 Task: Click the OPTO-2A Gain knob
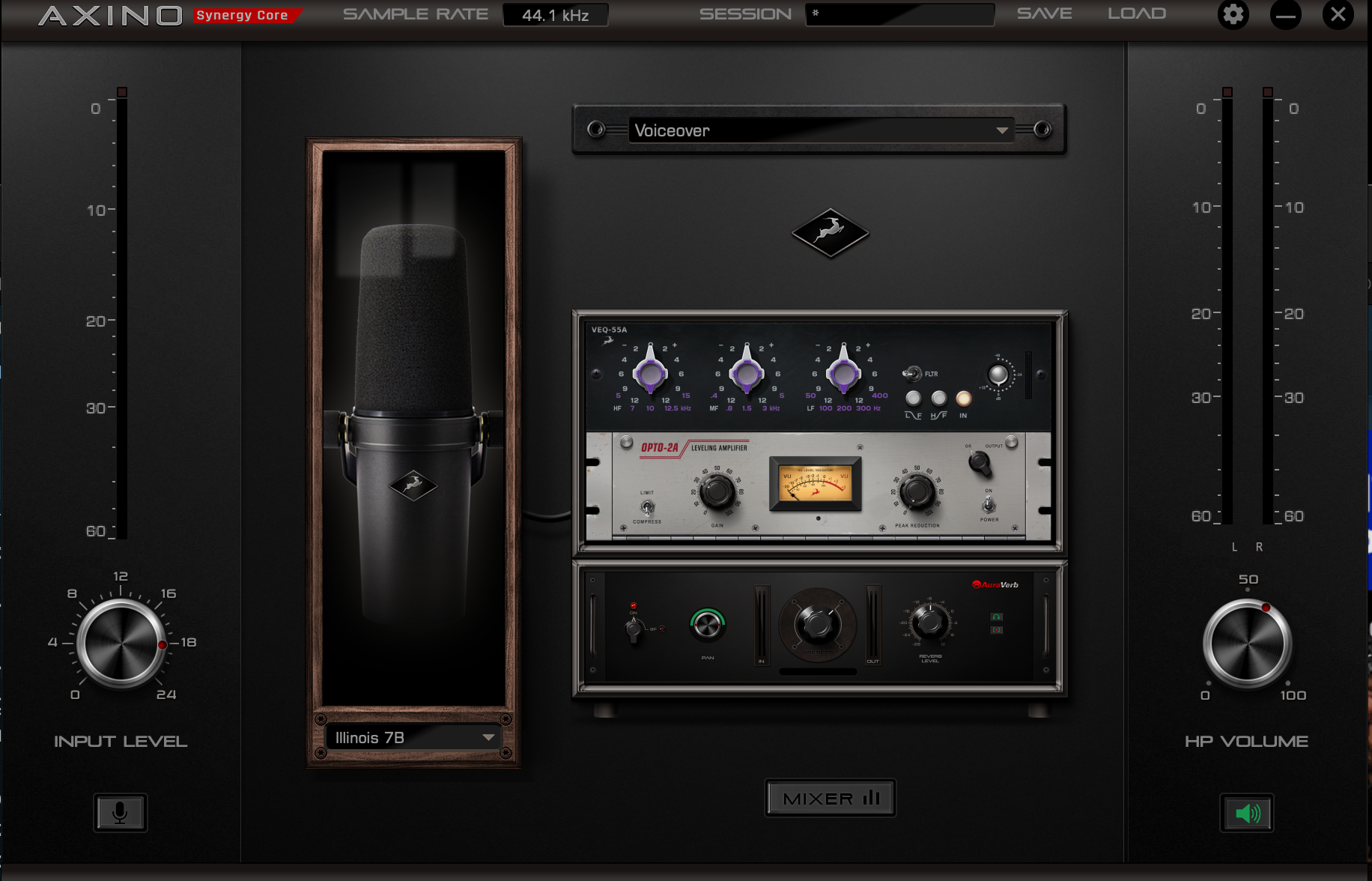(x=717, y=492)
